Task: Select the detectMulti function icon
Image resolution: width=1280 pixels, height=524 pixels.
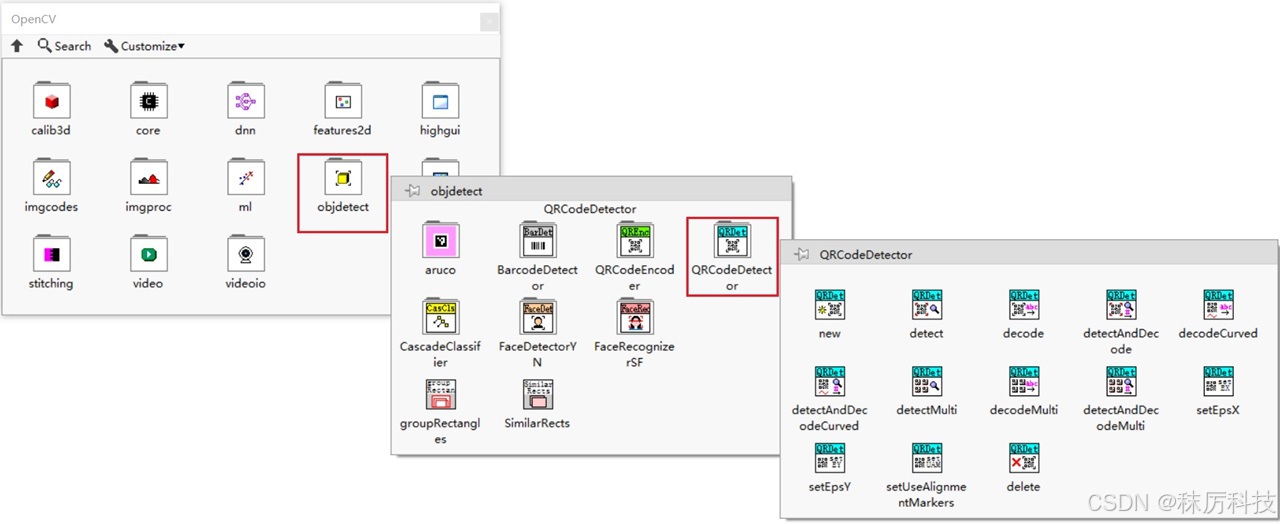Action: click(927, 381)
